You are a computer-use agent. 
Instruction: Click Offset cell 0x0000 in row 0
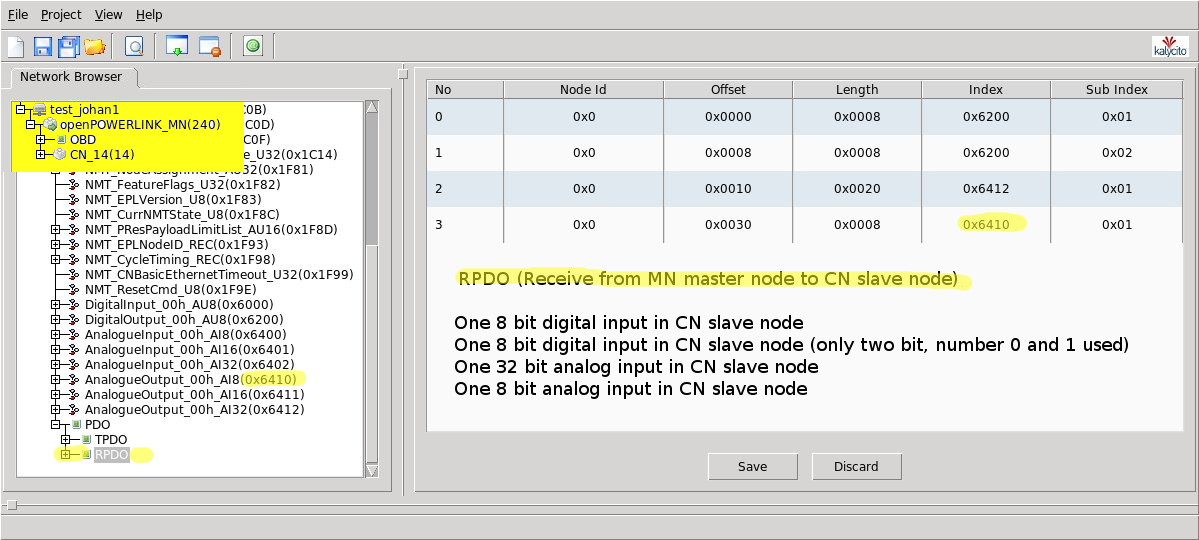[x=728, y=117]
